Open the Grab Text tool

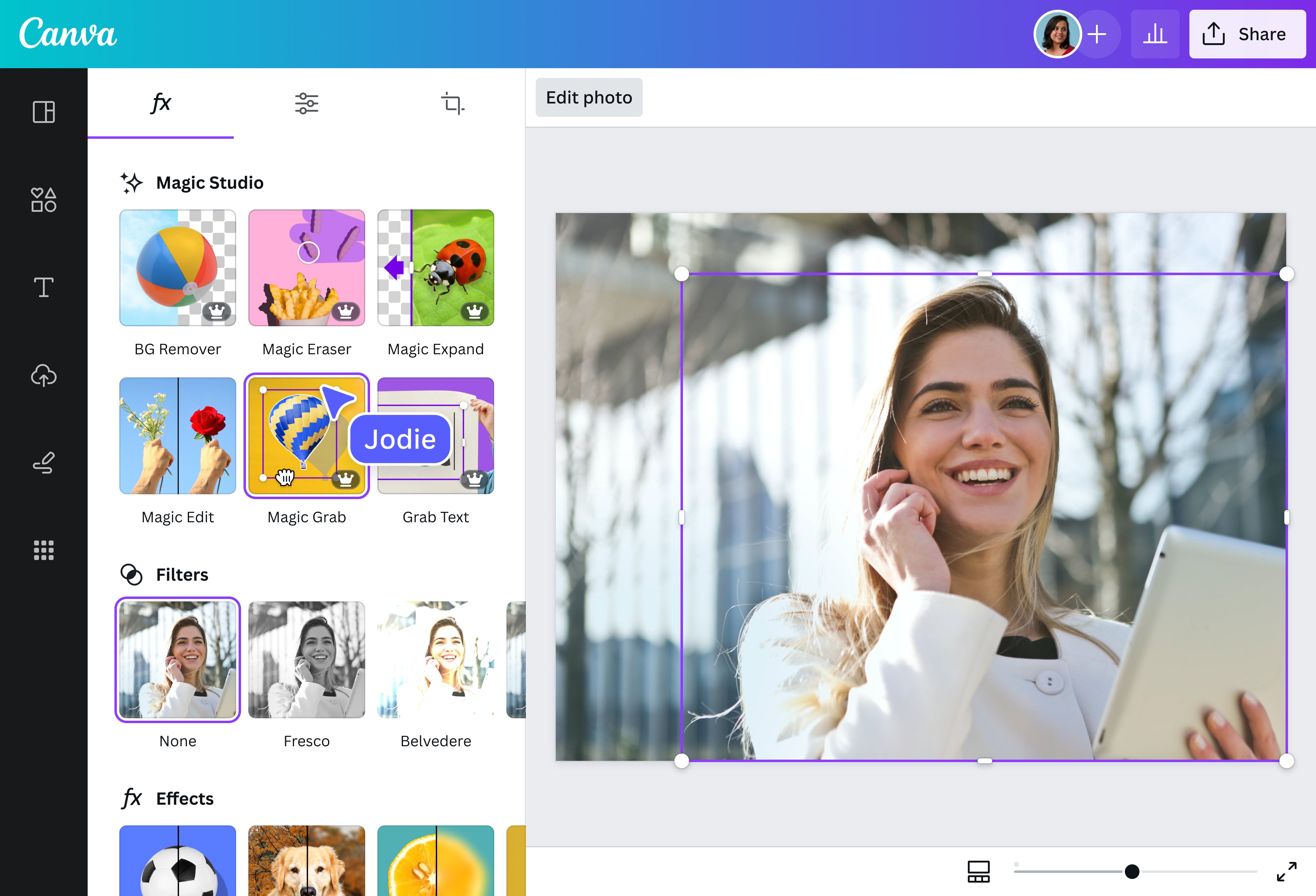coord(436,436)
